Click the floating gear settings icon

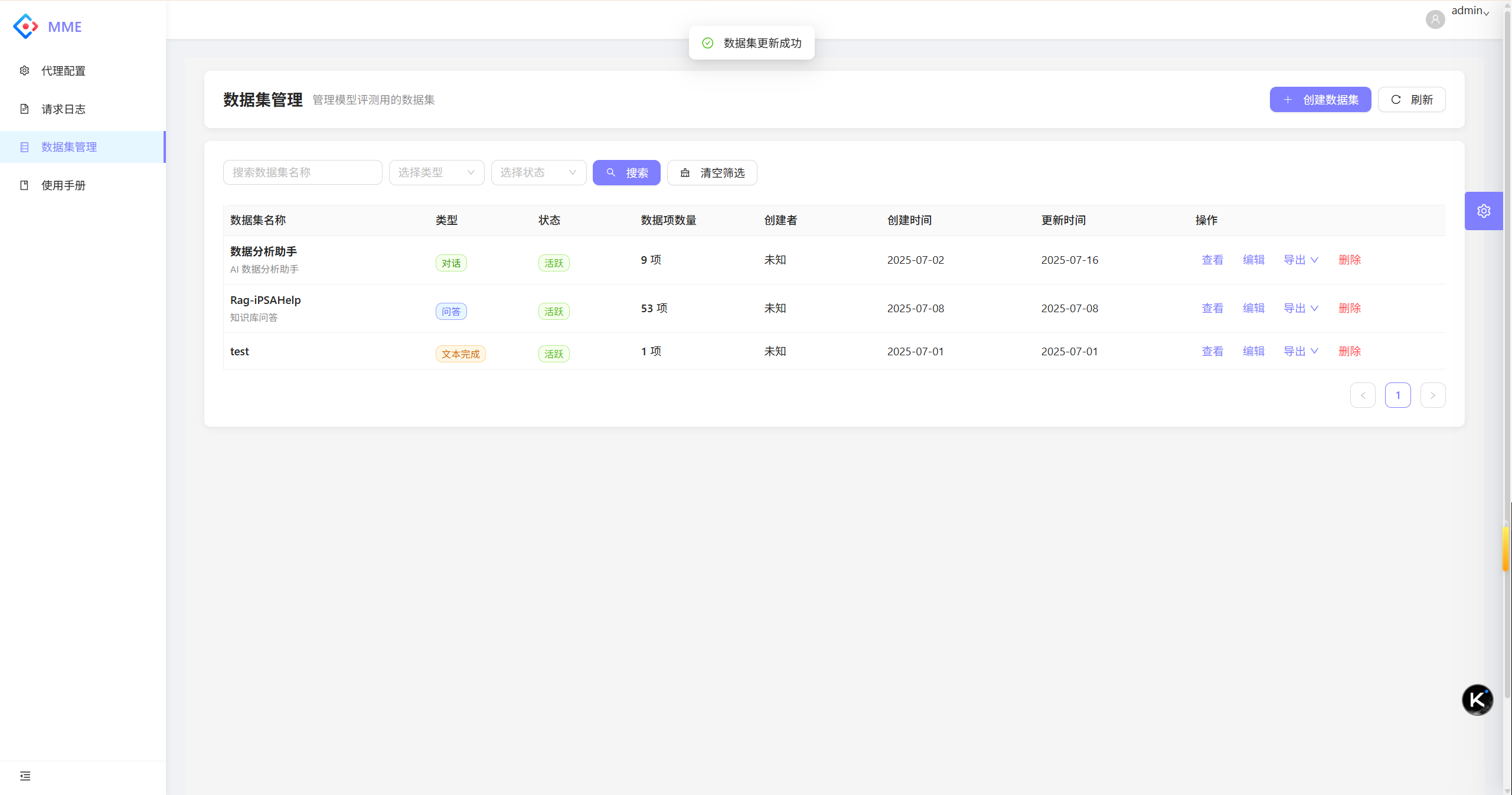point(1483,211)
